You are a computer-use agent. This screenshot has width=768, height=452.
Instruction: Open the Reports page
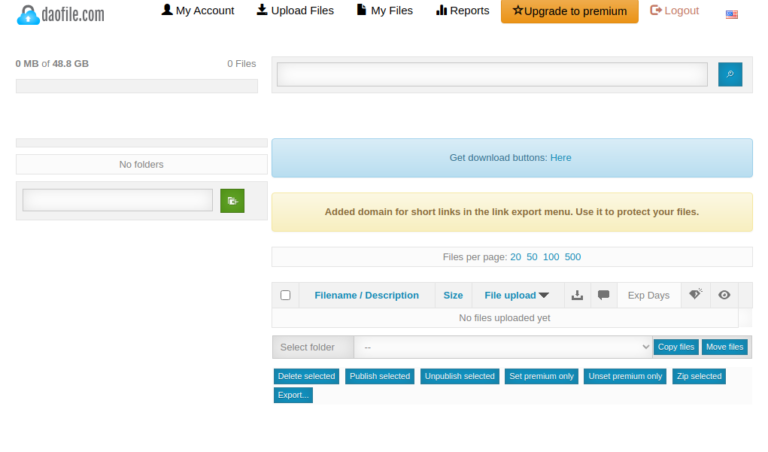coord(463,11)
